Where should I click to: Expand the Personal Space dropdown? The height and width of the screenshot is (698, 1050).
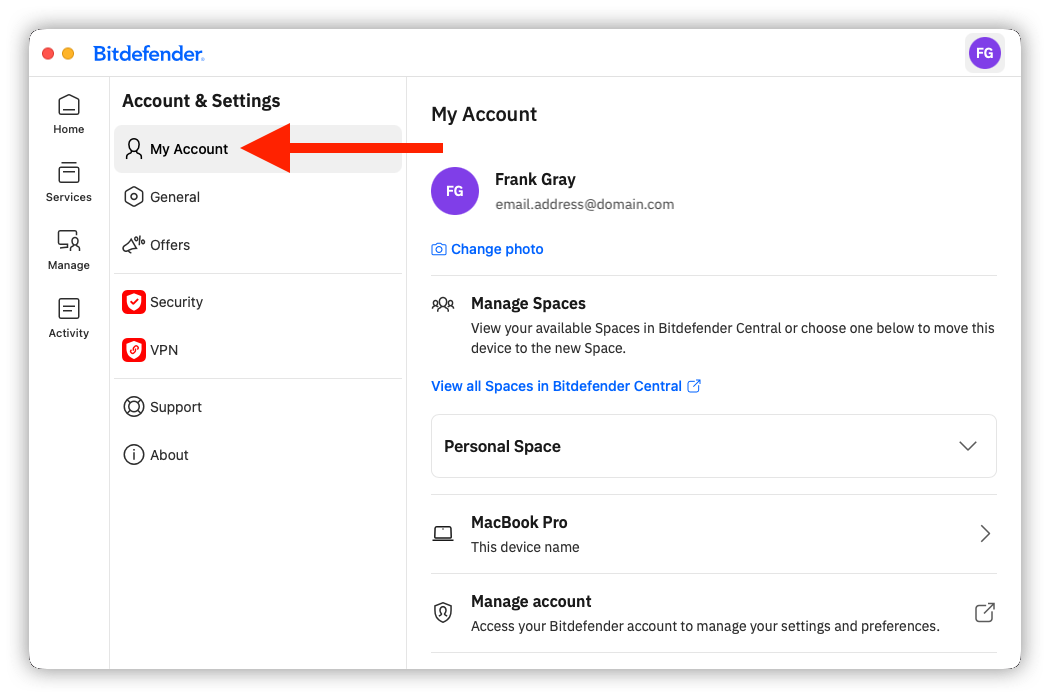pos(714,446)
